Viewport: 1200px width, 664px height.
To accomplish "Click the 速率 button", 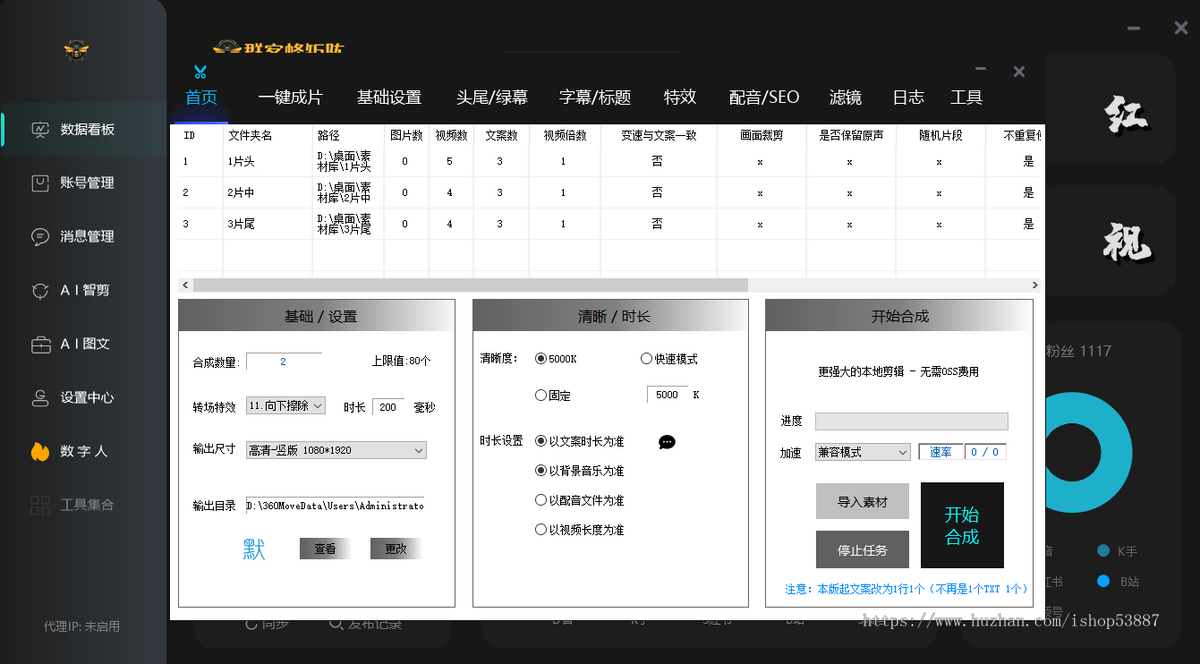I will tap(941, 452).
